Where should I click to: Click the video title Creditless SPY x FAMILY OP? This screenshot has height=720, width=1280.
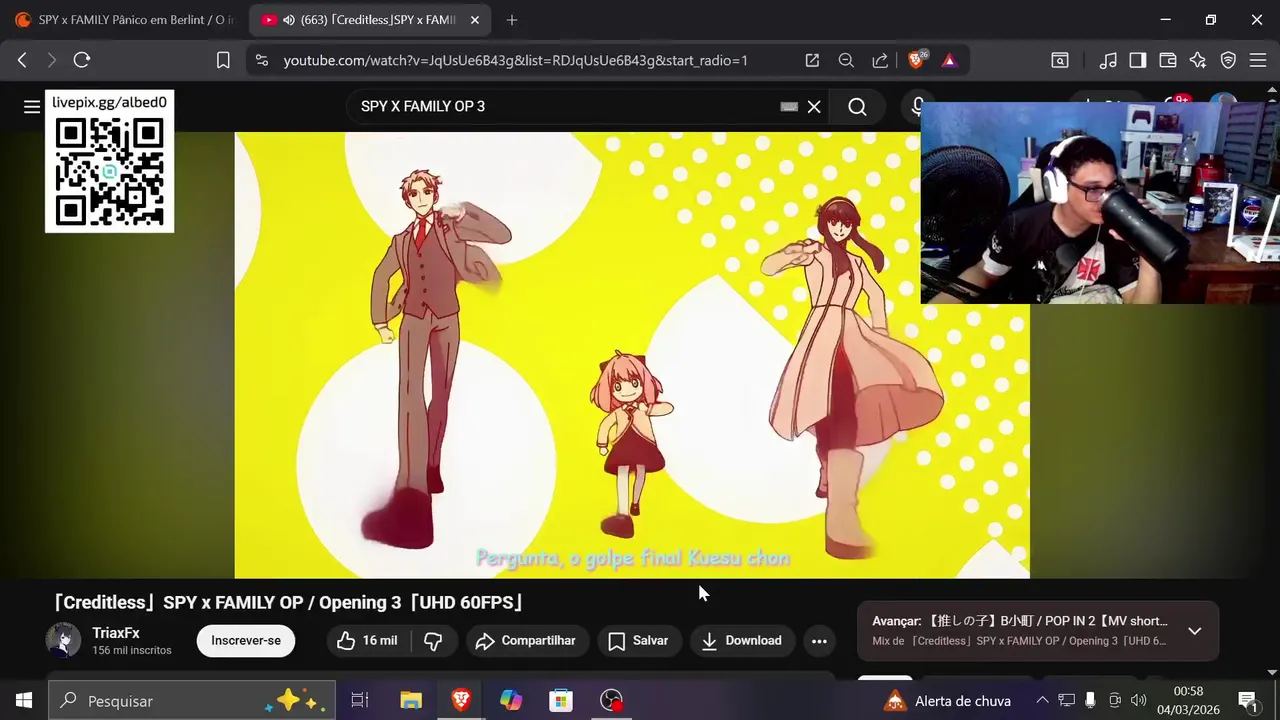(x=288, y=602)
